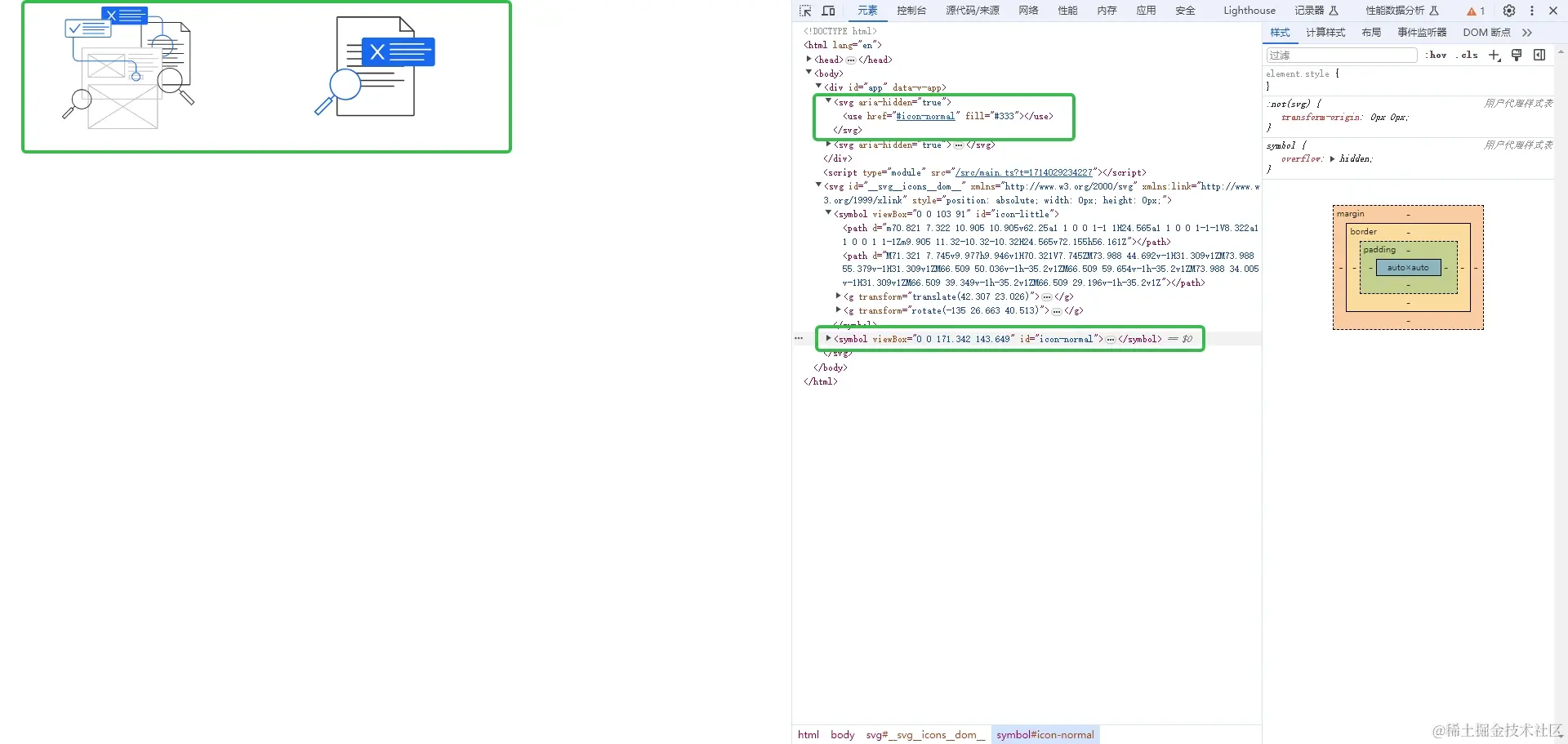This screenshot has width=1568, height=744.
Task: Open the DevTools kebab menu
Action: point(1532,11)
